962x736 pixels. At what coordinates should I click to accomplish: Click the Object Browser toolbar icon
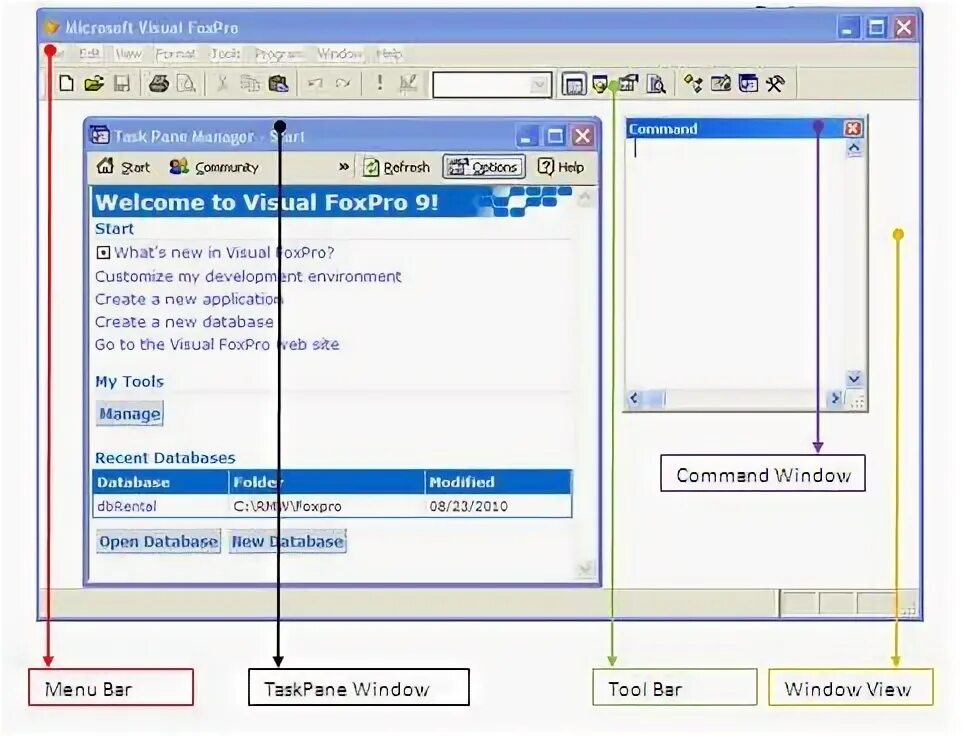coord(721,83)
